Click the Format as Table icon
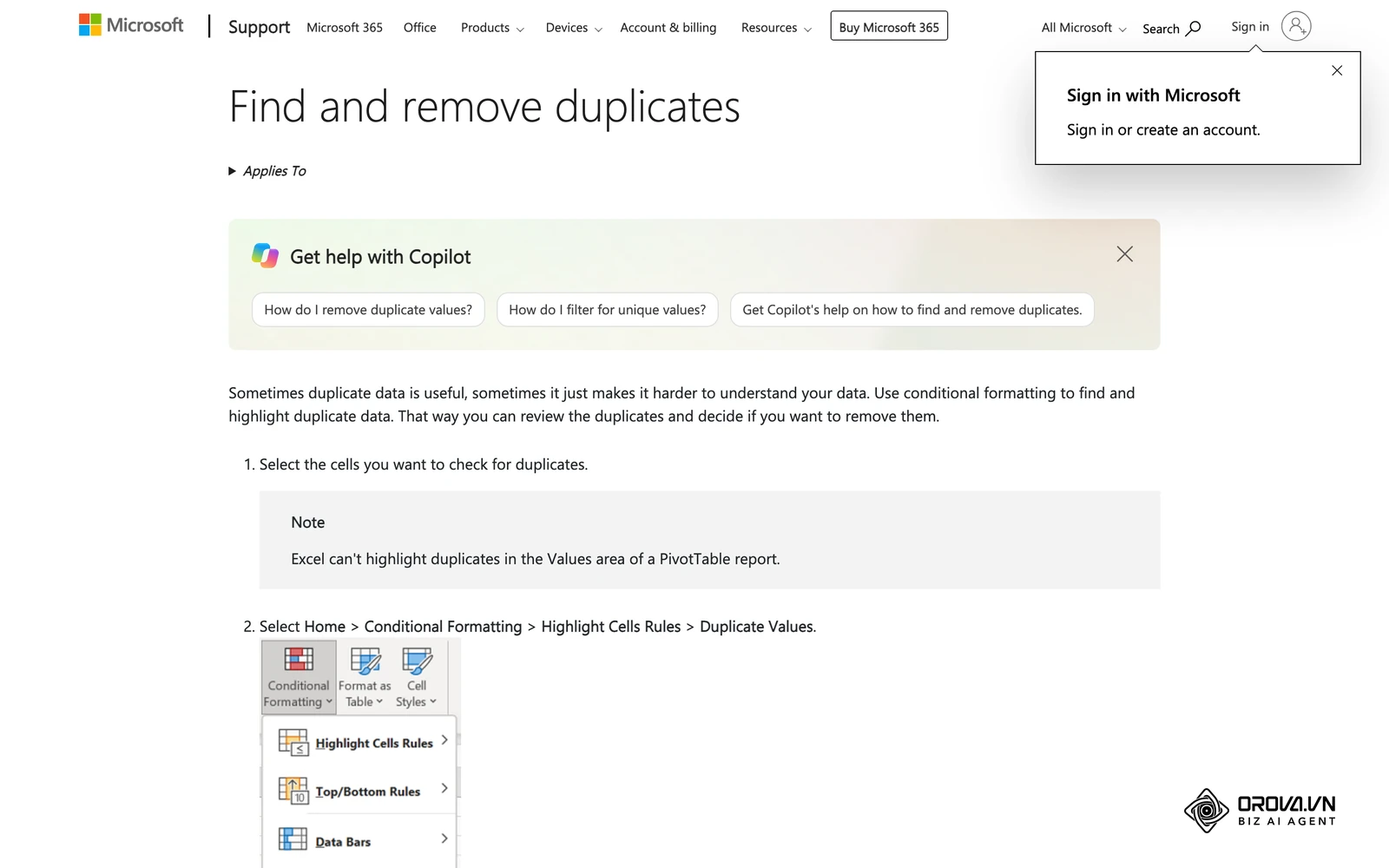 pos(365,661)
